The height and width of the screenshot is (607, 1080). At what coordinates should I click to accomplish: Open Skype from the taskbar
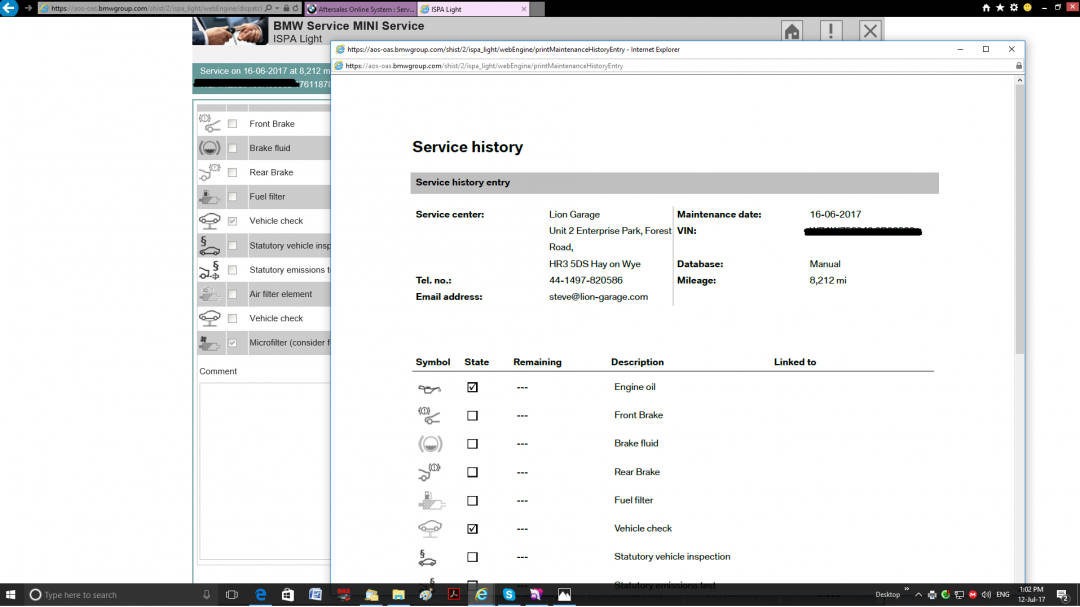click(x=508, y=595)
